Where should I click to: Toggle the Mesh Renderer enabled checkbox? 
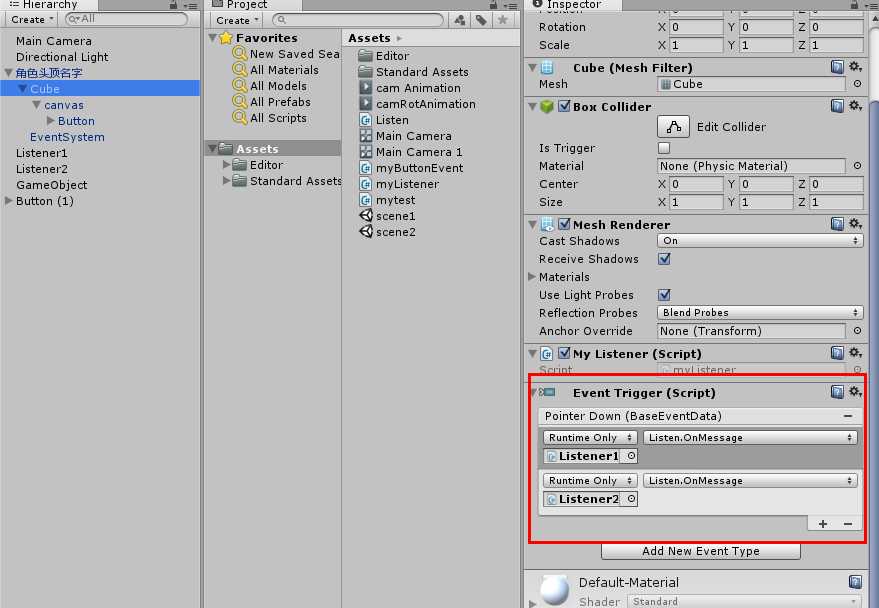tap(565, 224)
